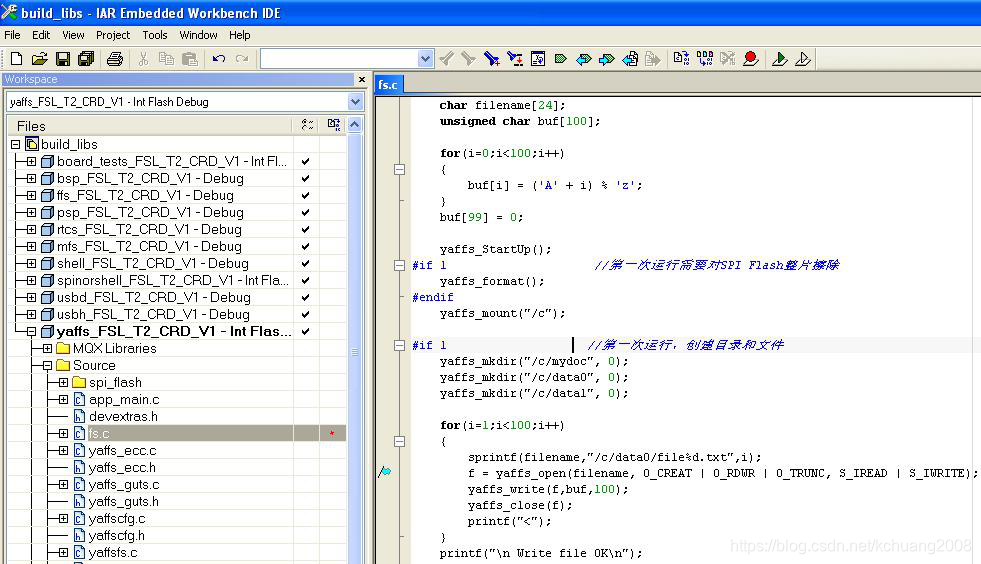981x564 pixels.
Task: Click Debug without Downloading icon
Action: coord(803,59)
